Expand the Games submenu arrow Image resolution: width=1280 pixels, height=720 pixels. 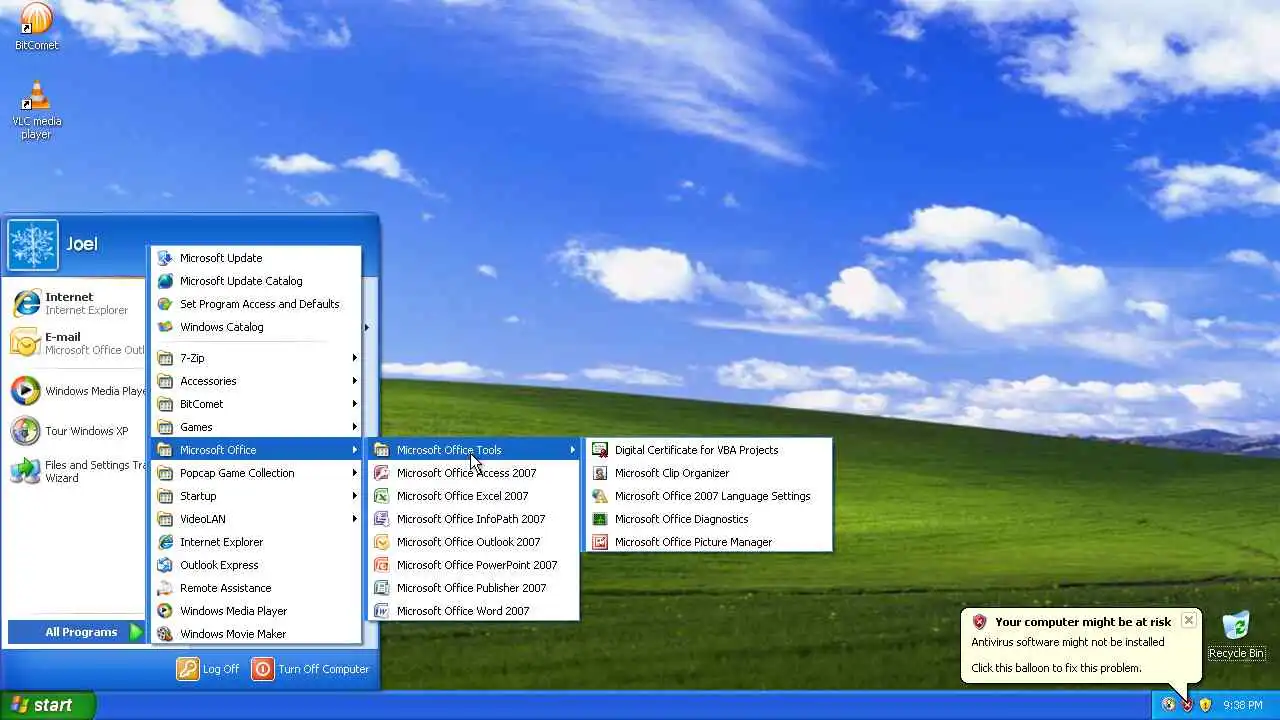coord(354,427)
